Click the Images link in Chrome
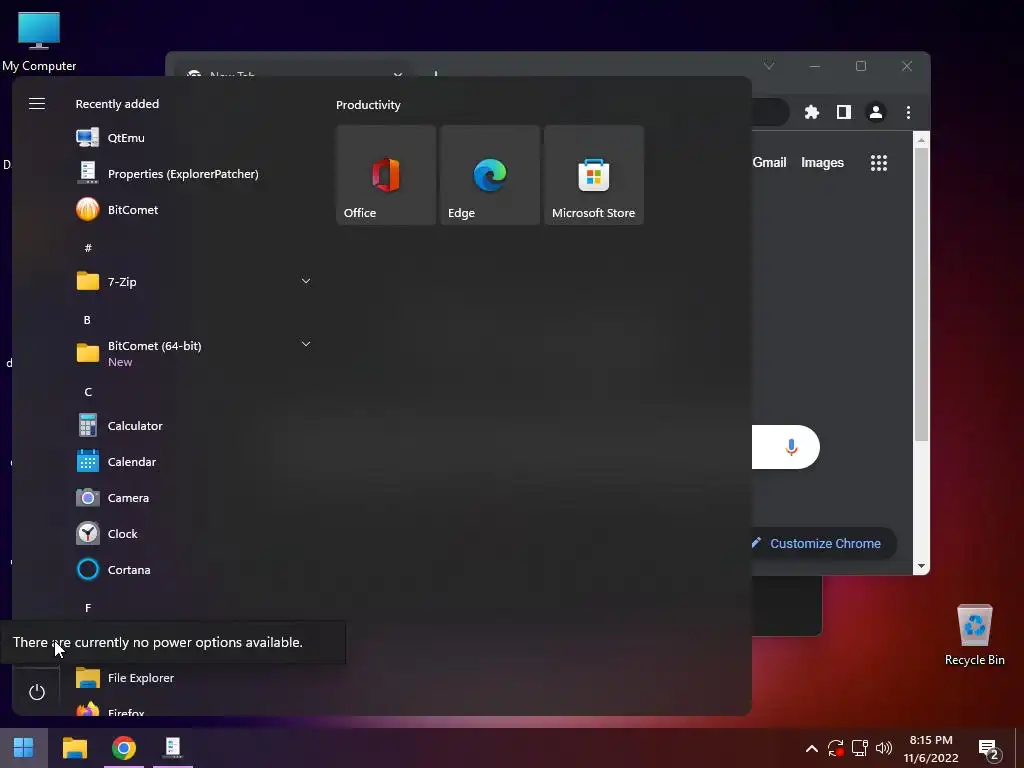The image size is (1024, 768). pos(822,163)
